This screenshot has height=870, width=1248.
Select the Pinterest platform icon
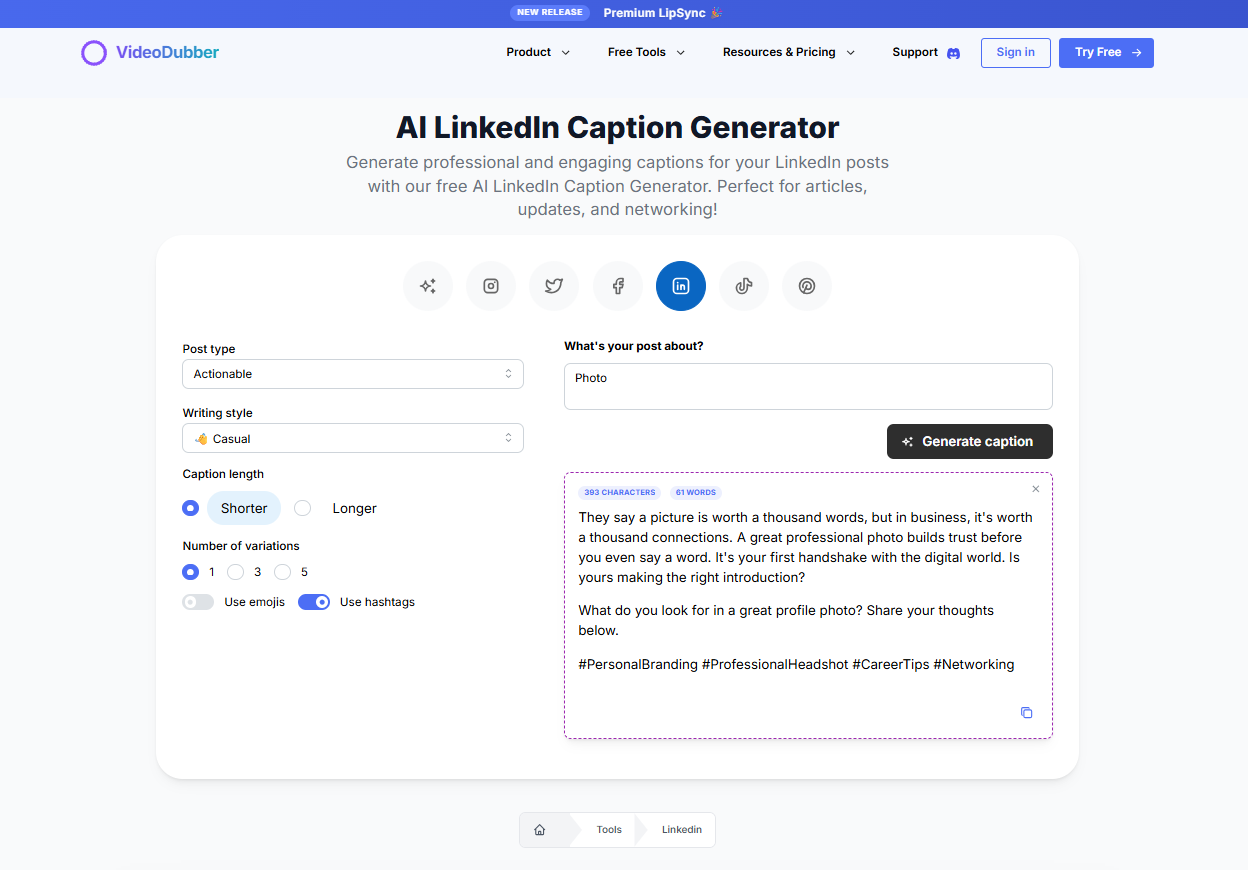pyautogui.click(x=807, y=286)
